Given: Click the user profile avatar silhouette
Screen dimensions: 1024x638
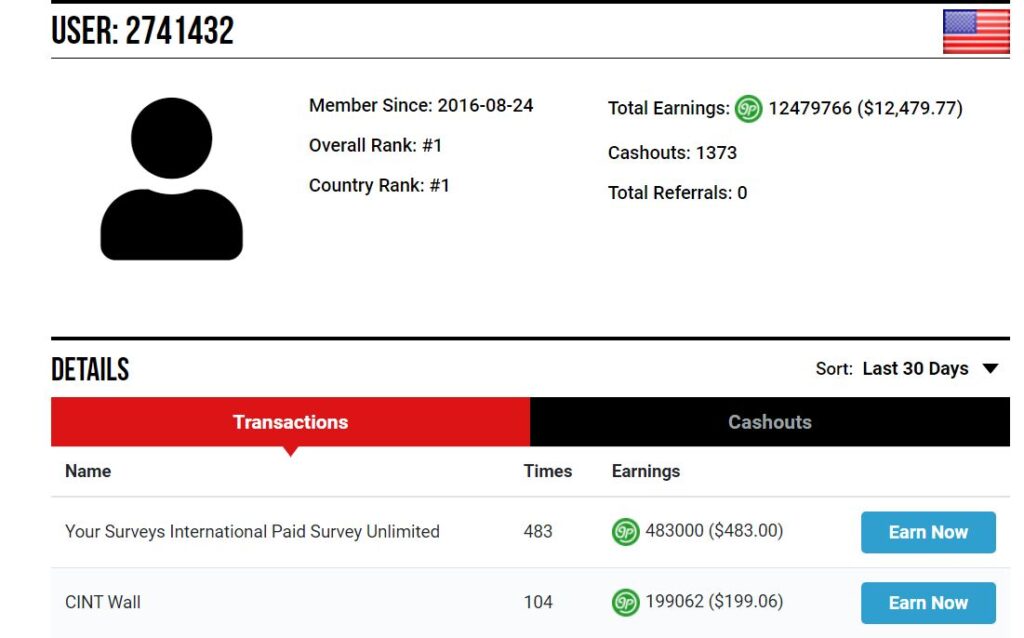Looking at the screenshot, I should [x=172, y=180].
